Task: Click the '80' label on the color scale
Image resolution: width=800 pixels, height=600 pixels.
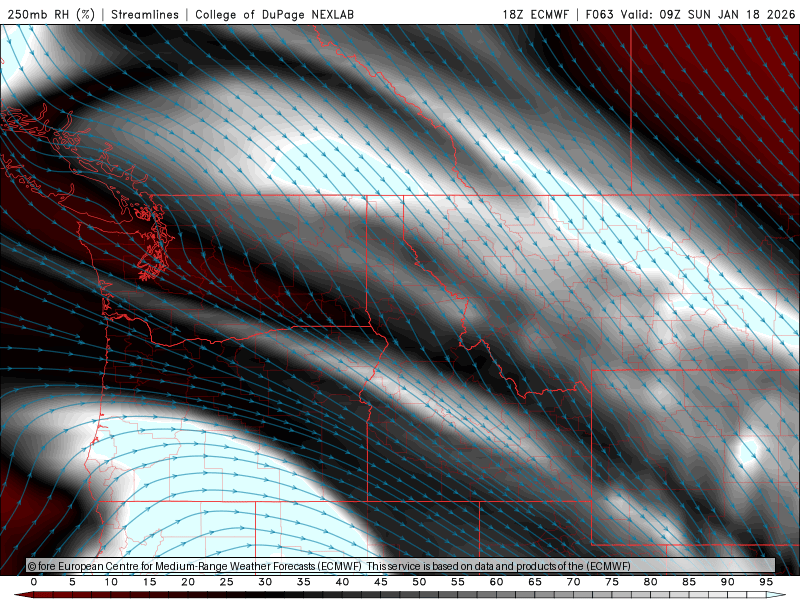Action: 651,582
